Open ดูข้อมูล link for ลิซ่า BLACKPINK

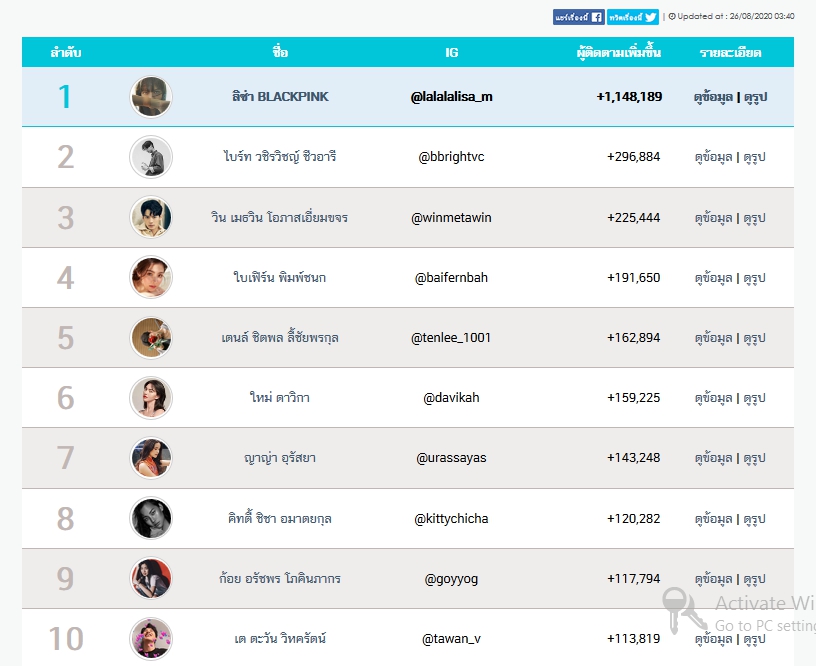(x=713, y=97)
